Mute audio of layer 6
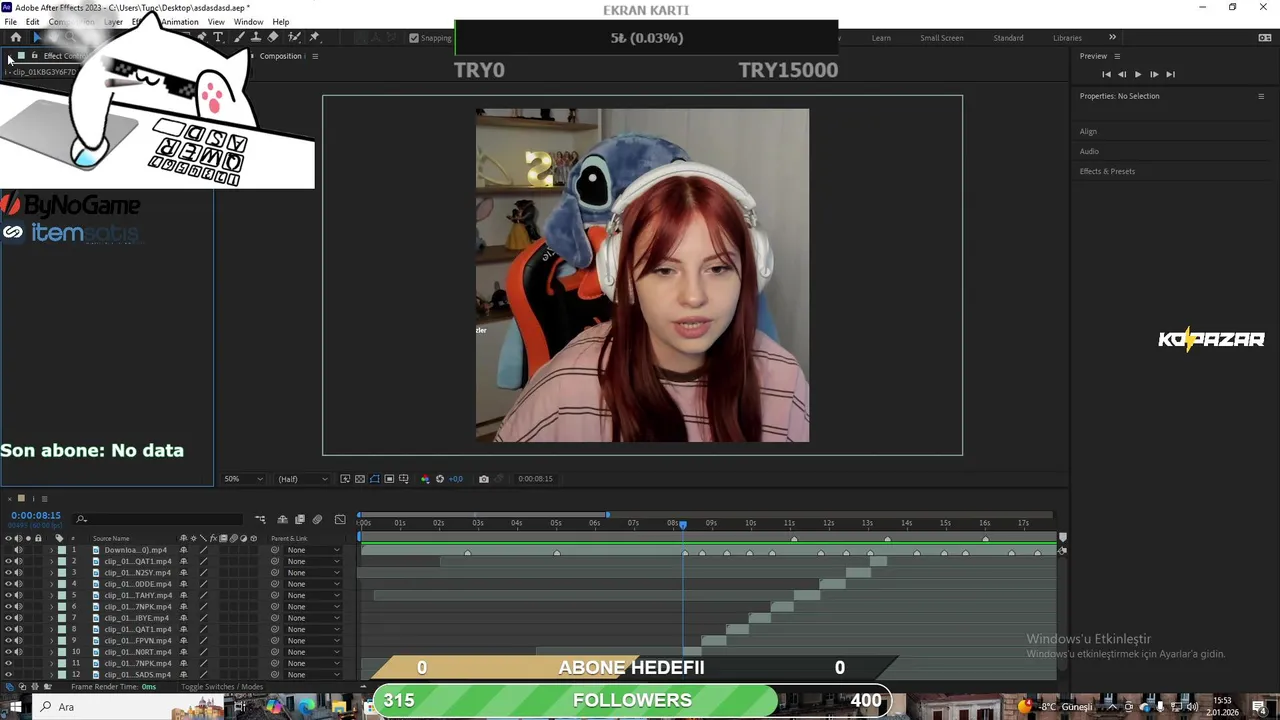This screenshot has height=720, width=1280. [18, 607]
